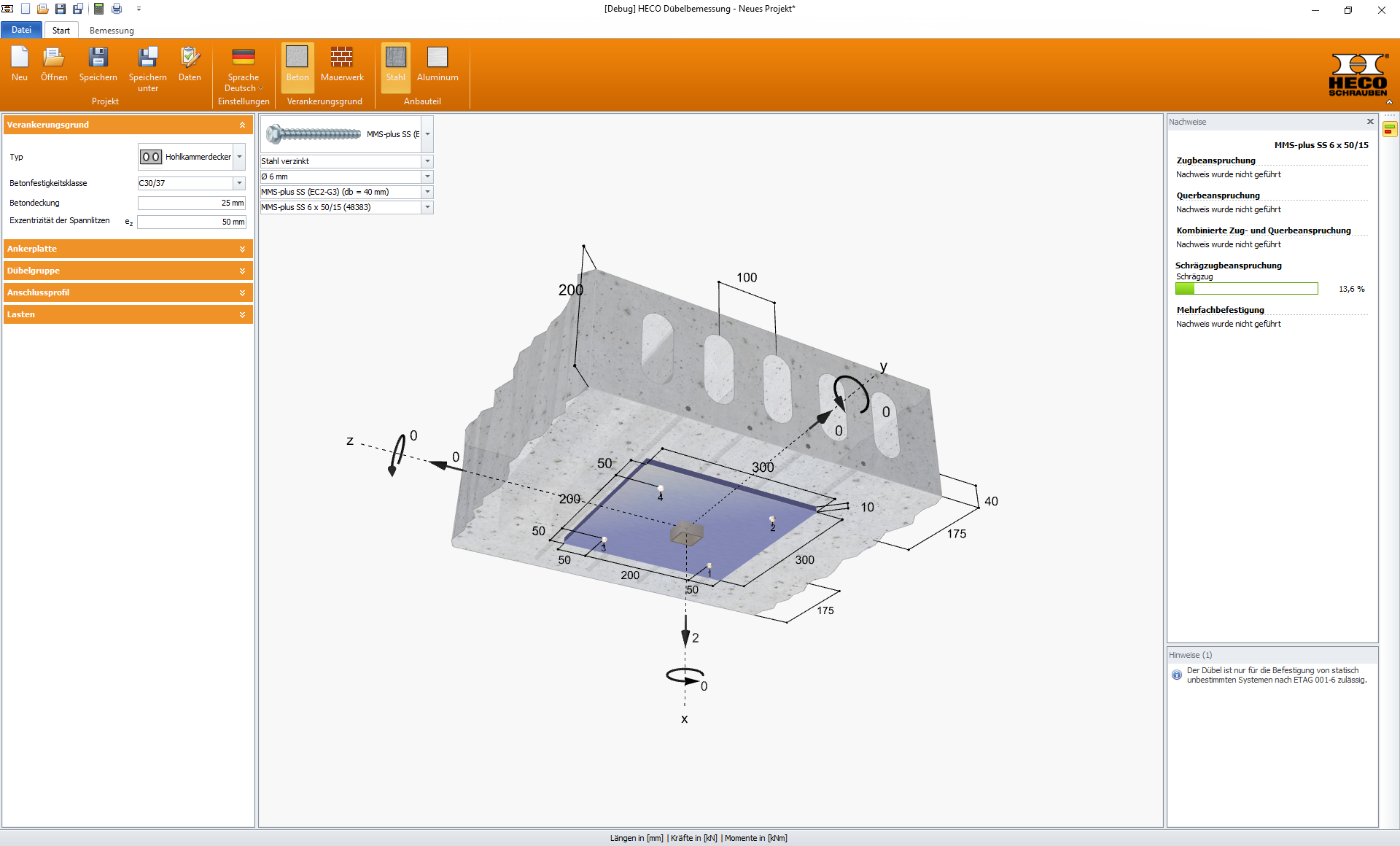Click Querbeanspruchung heading
The image size is (1400, 846).
click(1218, 195)
